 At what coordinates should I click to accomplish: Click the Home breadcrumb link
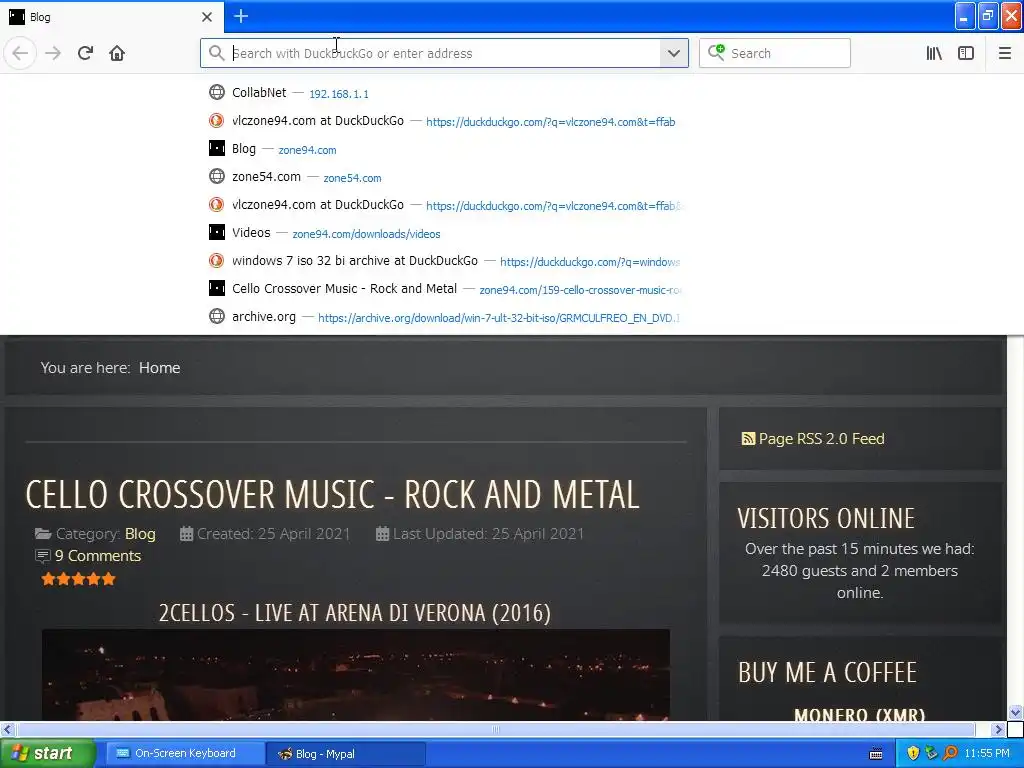click(159, 368)
